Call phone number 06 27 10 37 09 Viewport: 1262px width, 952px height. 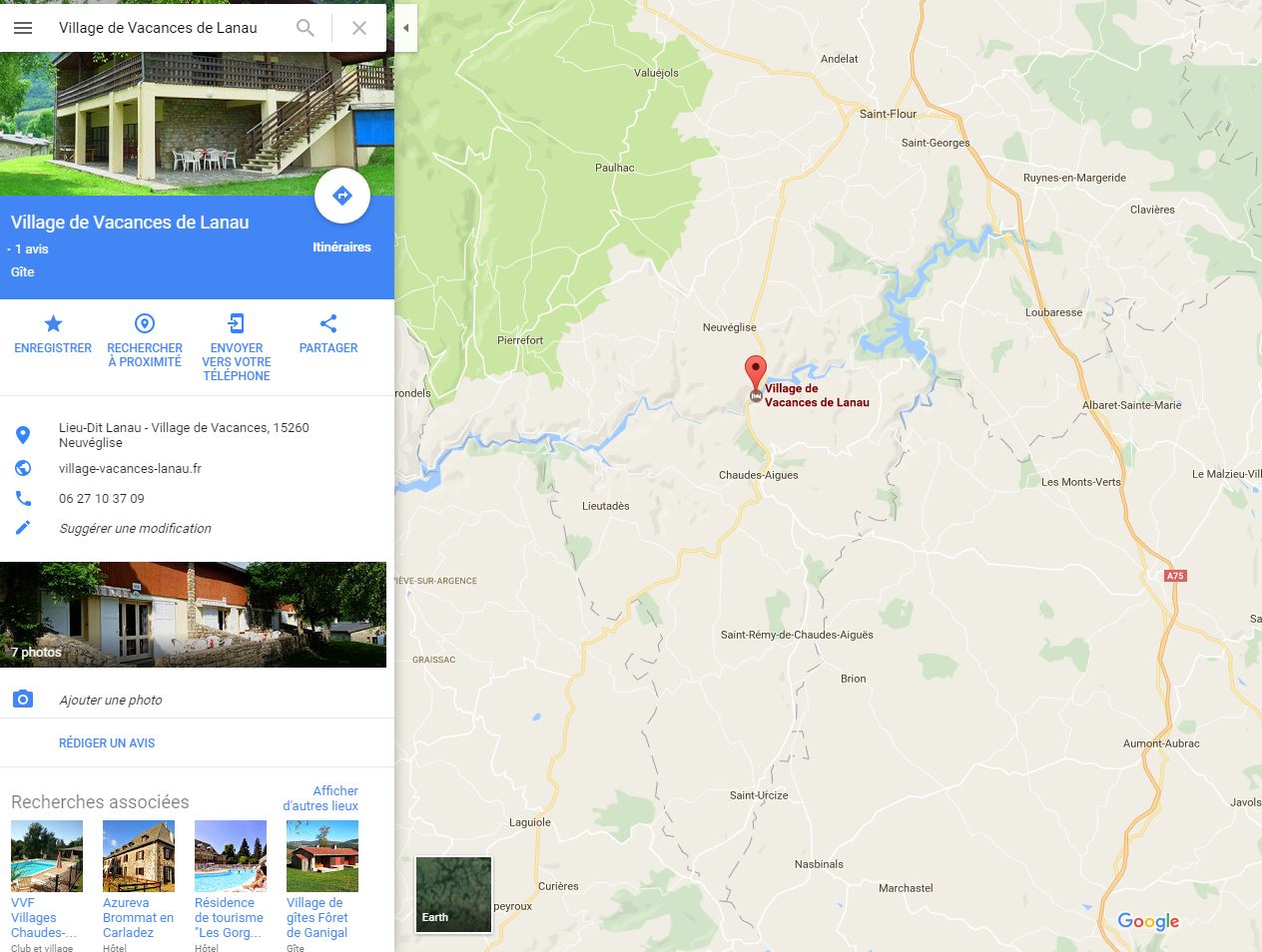[x=101, y=498]
